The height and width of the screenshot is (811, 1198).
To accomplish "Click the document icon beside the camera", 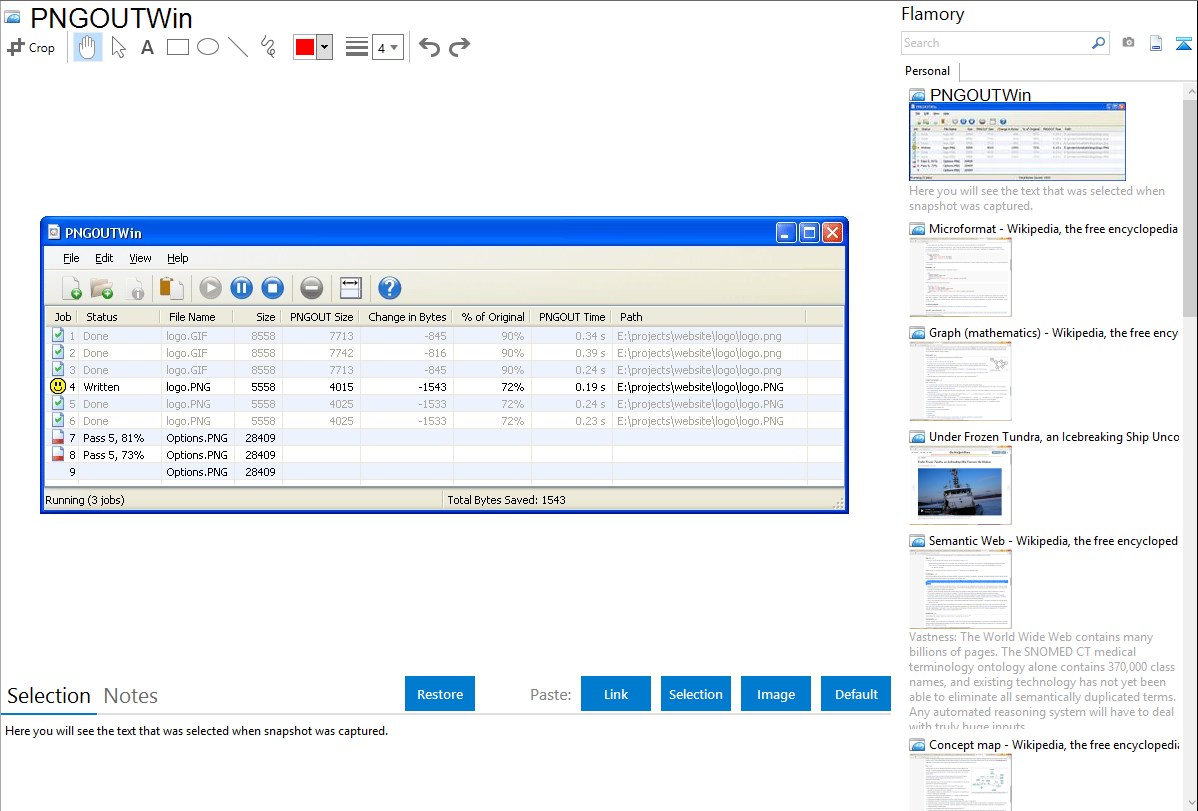I will [1156, 44].
